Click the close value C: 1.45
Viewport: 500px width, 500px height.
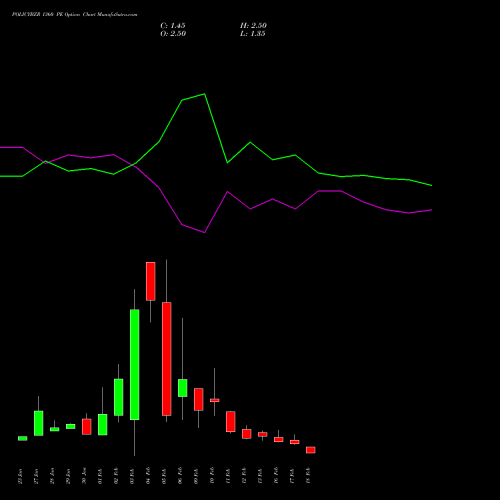point(173,26)
